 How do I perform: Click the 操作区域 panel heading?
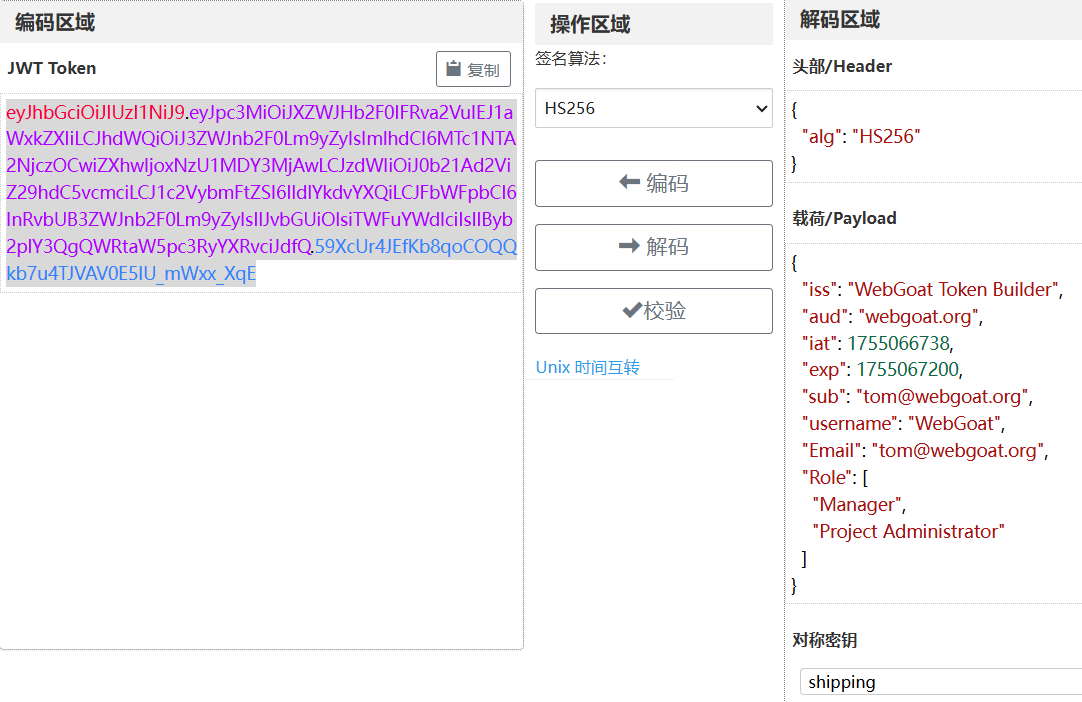[590, 25]
